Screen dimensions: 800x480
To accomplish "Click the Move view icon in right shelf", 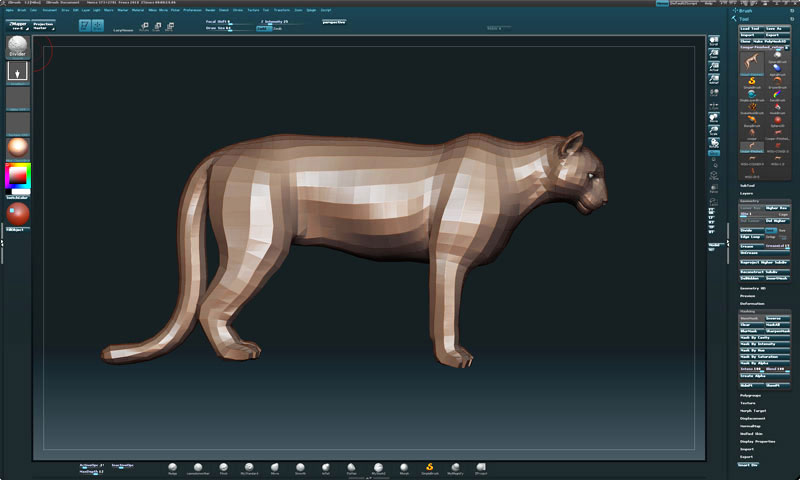I will [x=714, y=118].
